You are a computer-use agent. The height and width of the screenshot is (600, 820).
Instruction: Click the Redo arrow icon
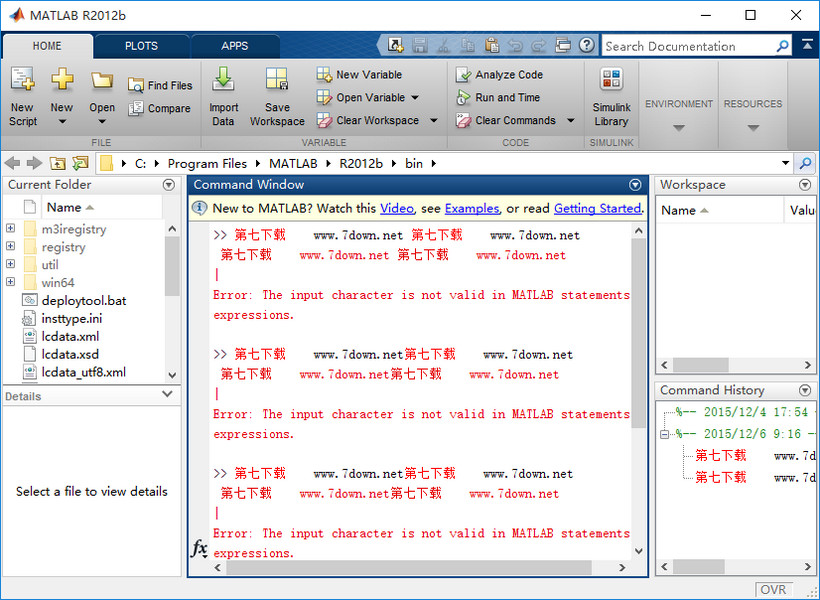(x=539, y=46)
